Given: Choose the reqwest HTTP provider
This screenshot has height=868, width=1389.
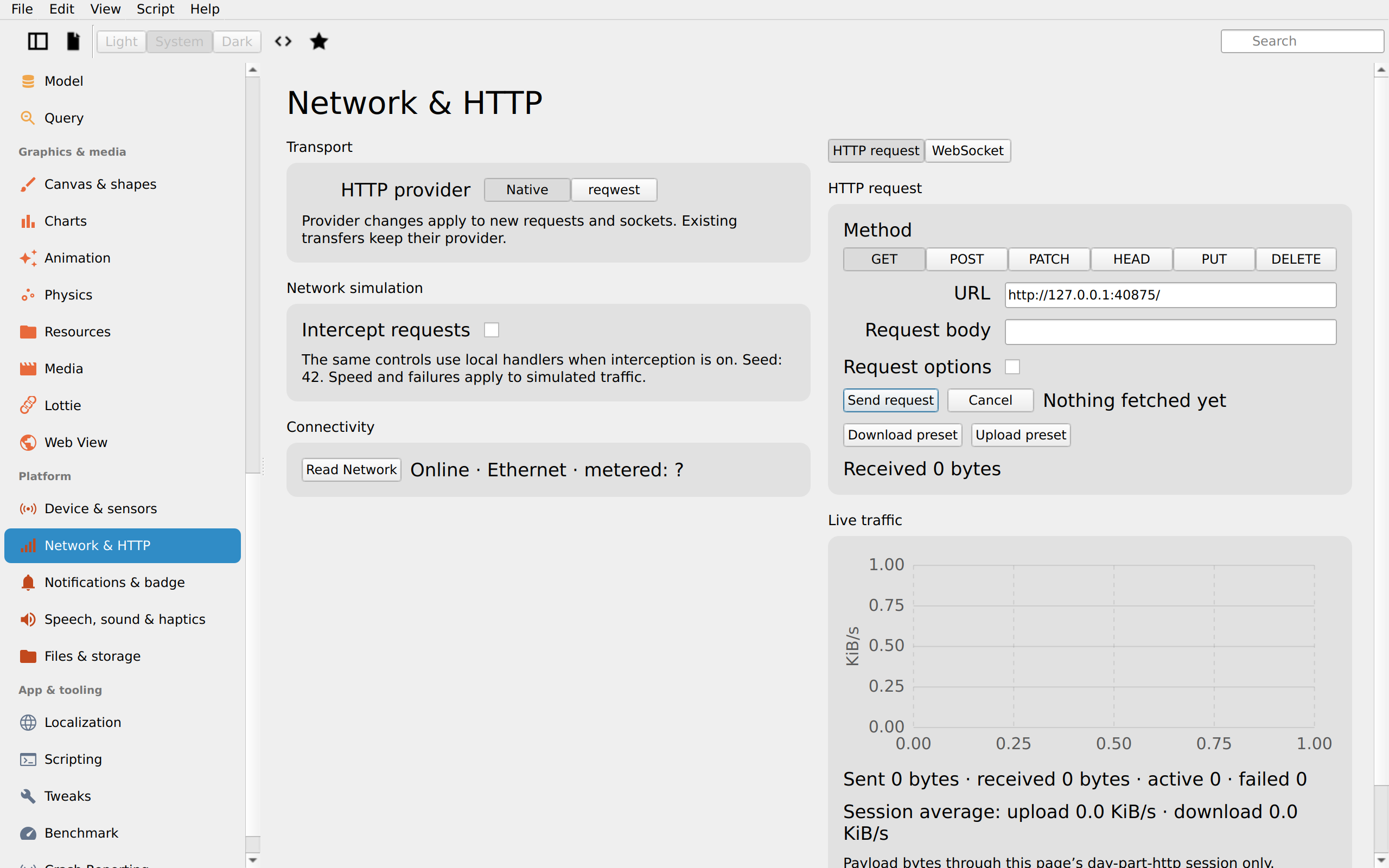Looking at the screenshot, I should pyautogui.click(x=614, y=190).
